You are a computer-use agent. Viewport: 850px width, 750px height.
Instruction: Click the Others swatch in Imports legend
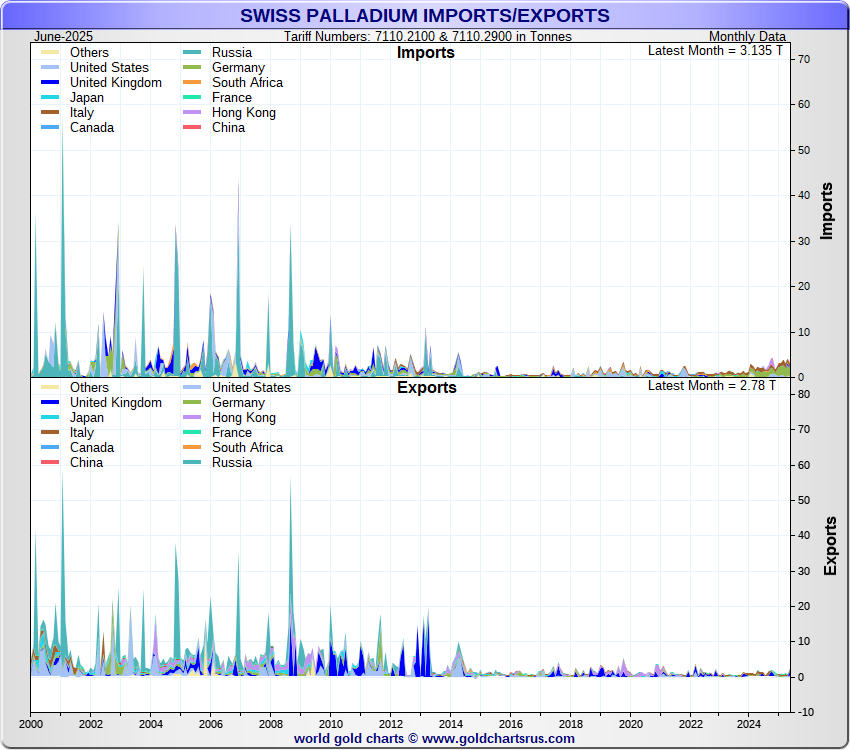pos(52,53)
